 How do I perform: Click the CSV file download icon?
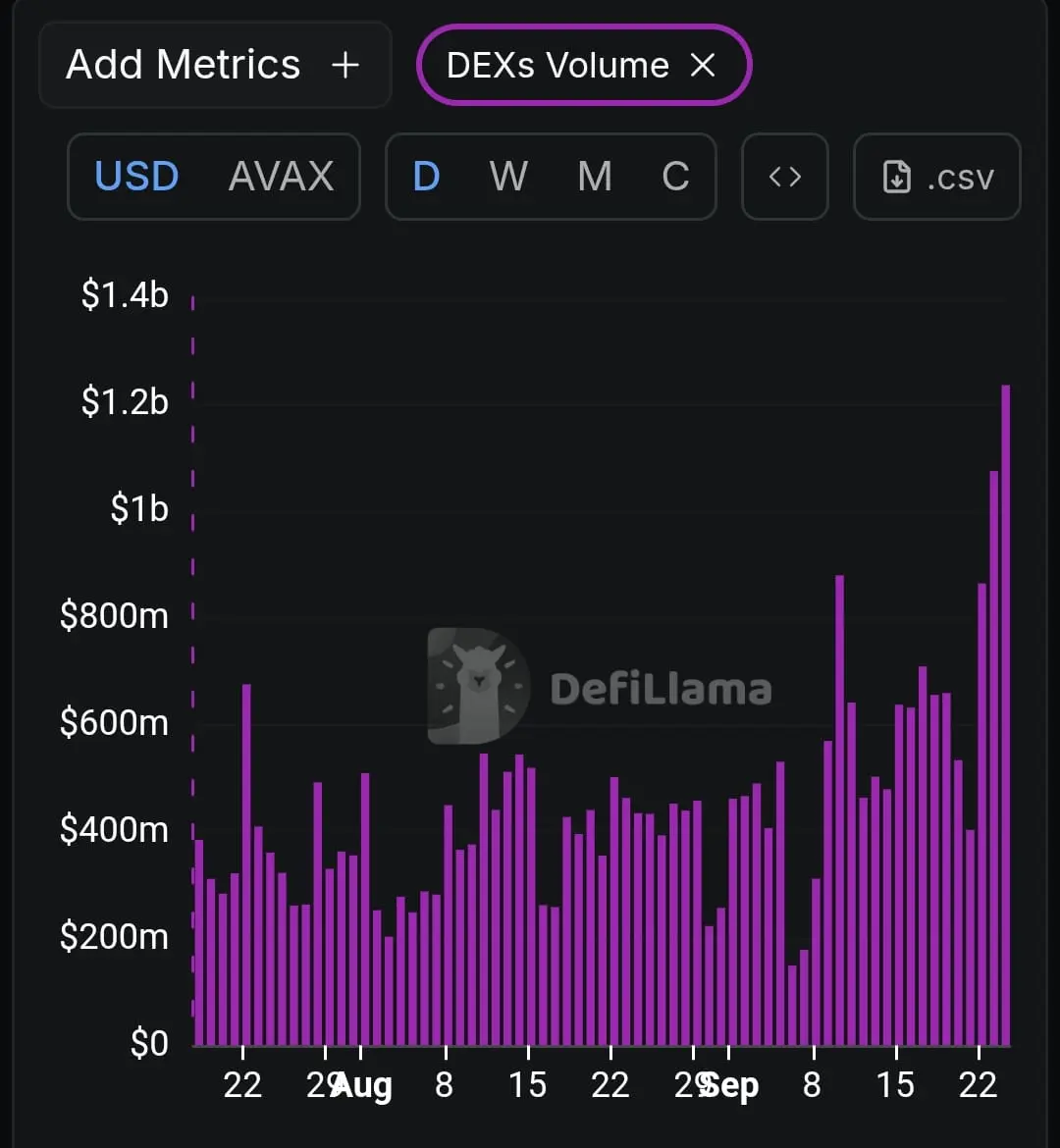897,177
